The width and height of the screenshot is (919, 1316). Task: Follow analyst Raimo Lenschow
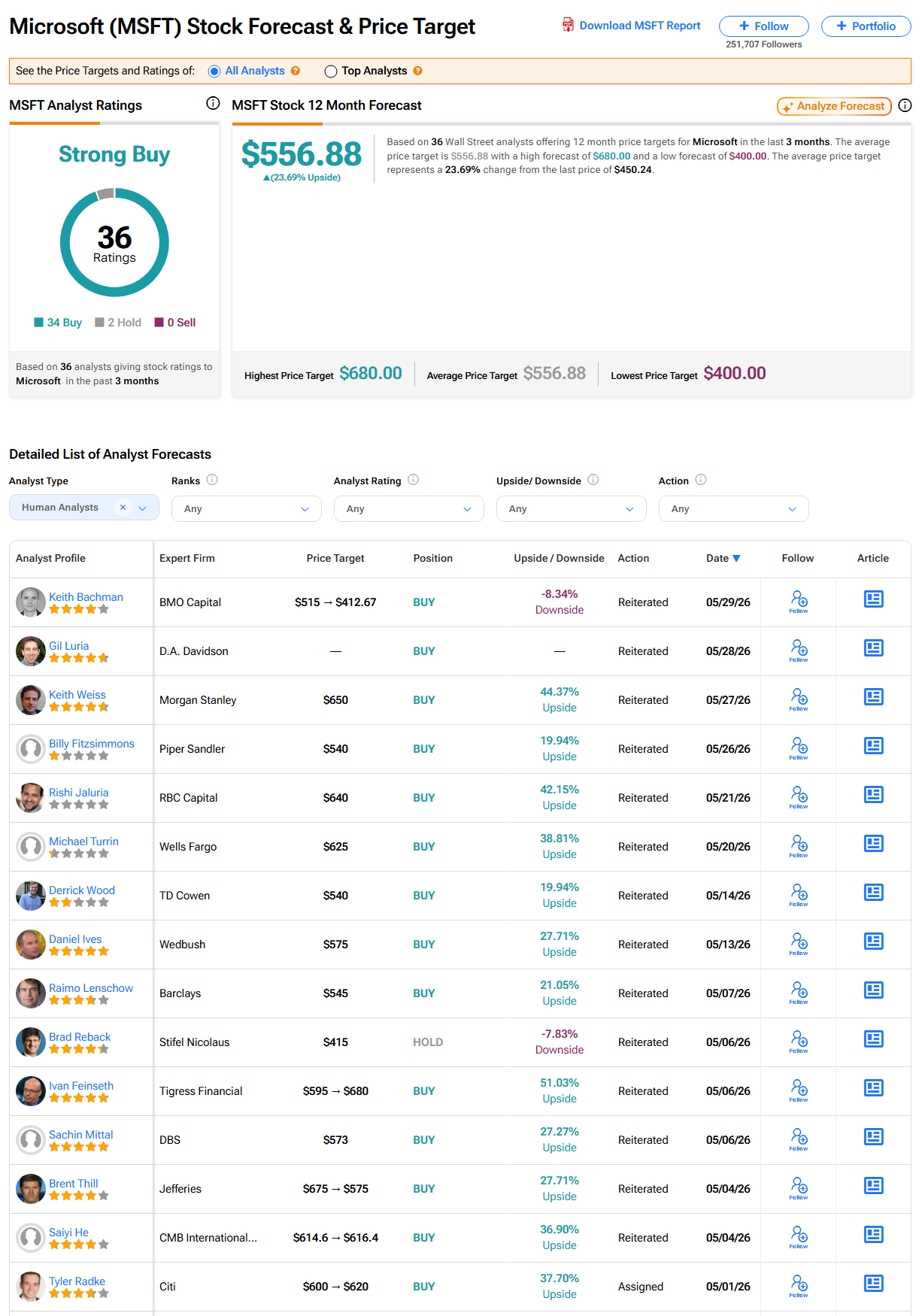(x=799, y=993)
